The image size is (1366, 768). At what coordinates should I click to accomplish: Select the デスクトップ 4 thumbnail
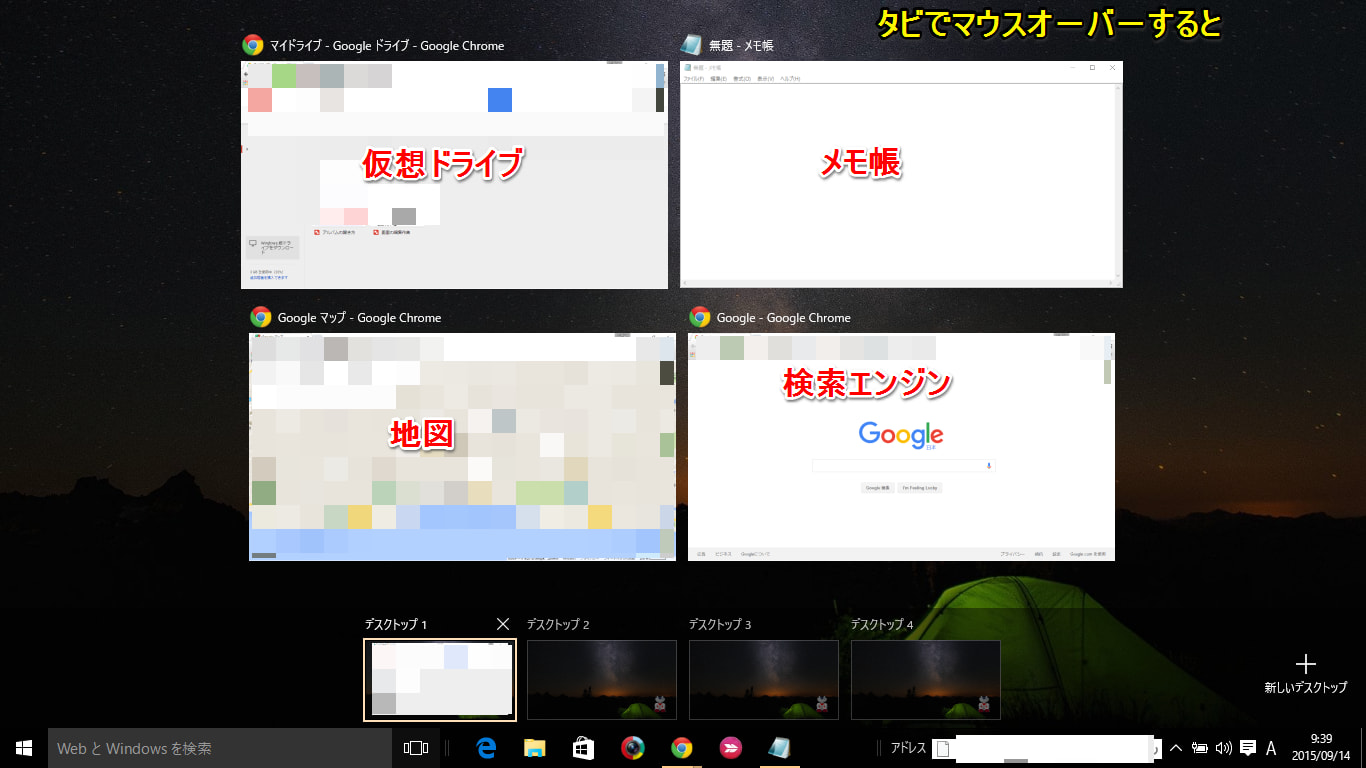coord(926,680)
